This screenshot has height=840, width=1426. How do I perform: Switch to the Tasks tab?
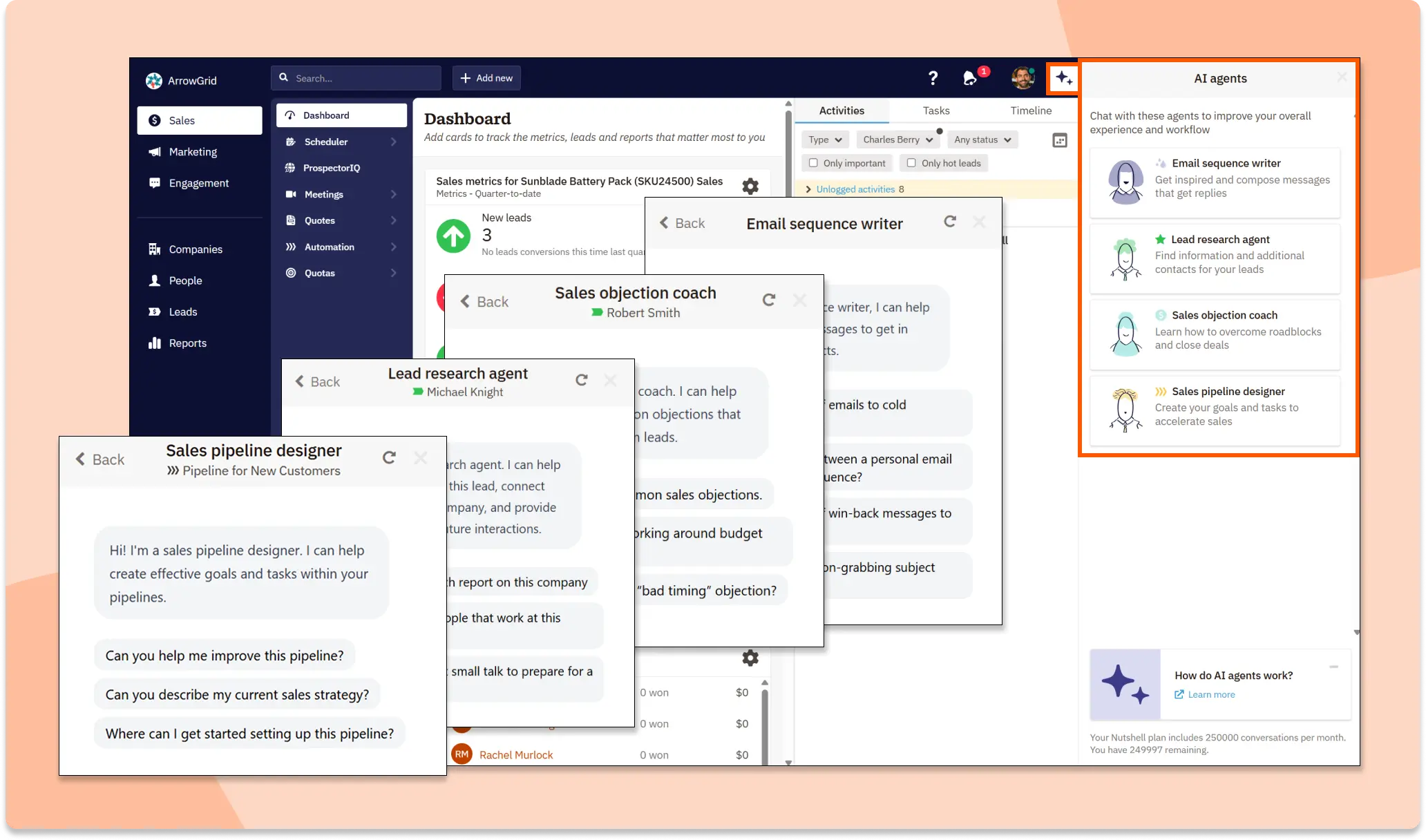[x=936, y=111]
